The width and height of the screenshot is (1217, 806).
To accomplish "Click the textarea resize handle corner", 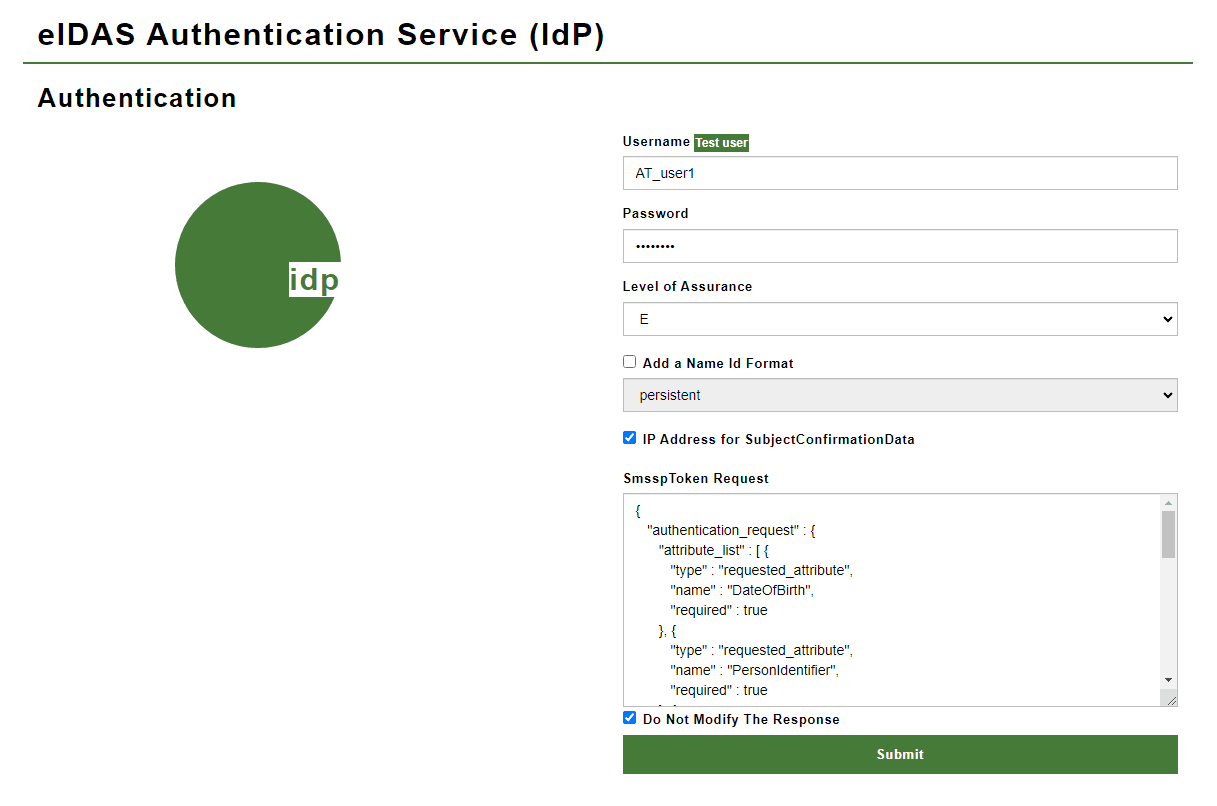I will point(1170,700).
